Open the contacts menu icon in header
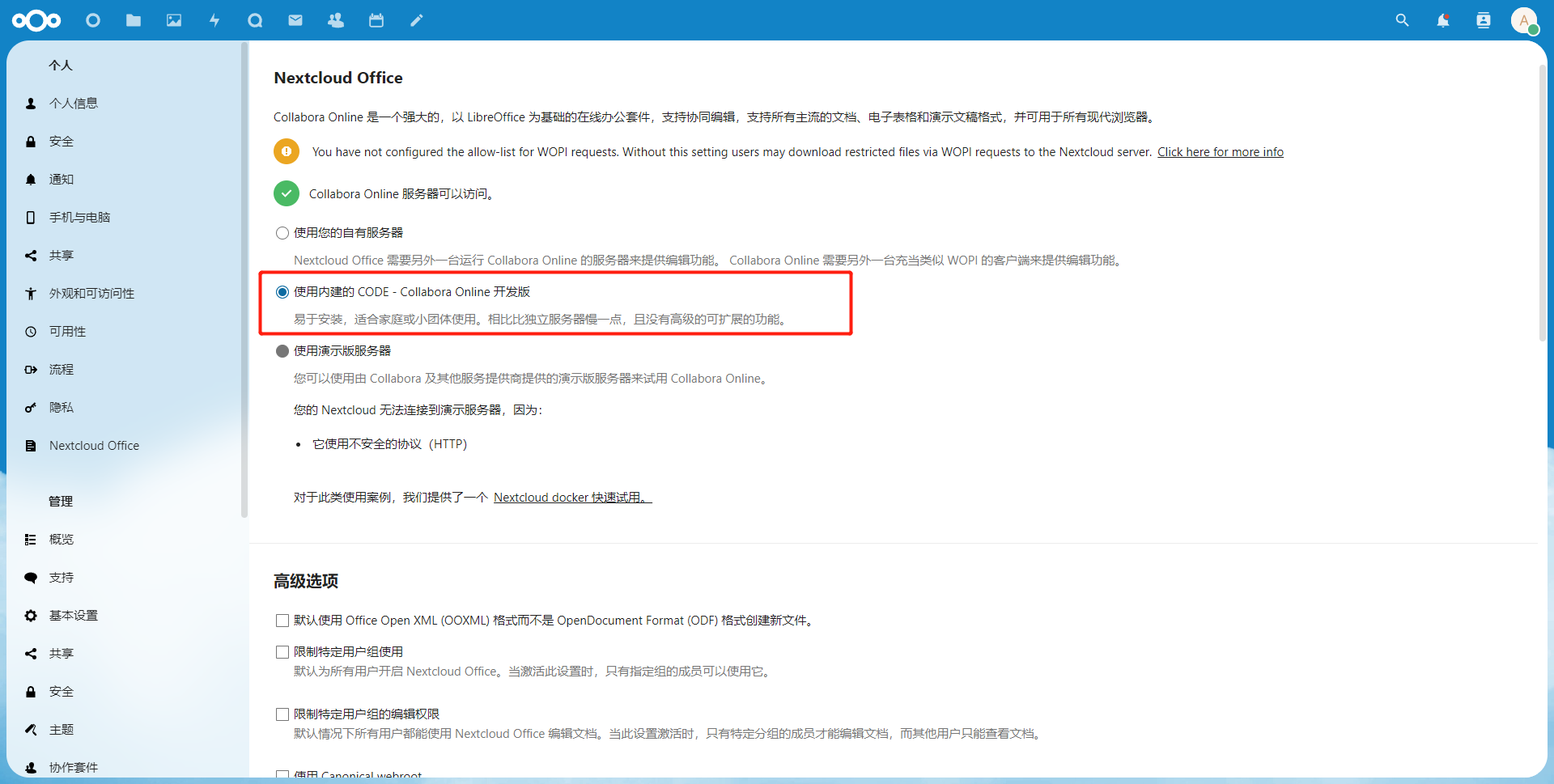This screenshot has width=1554, height=784. click(1484, 20)
